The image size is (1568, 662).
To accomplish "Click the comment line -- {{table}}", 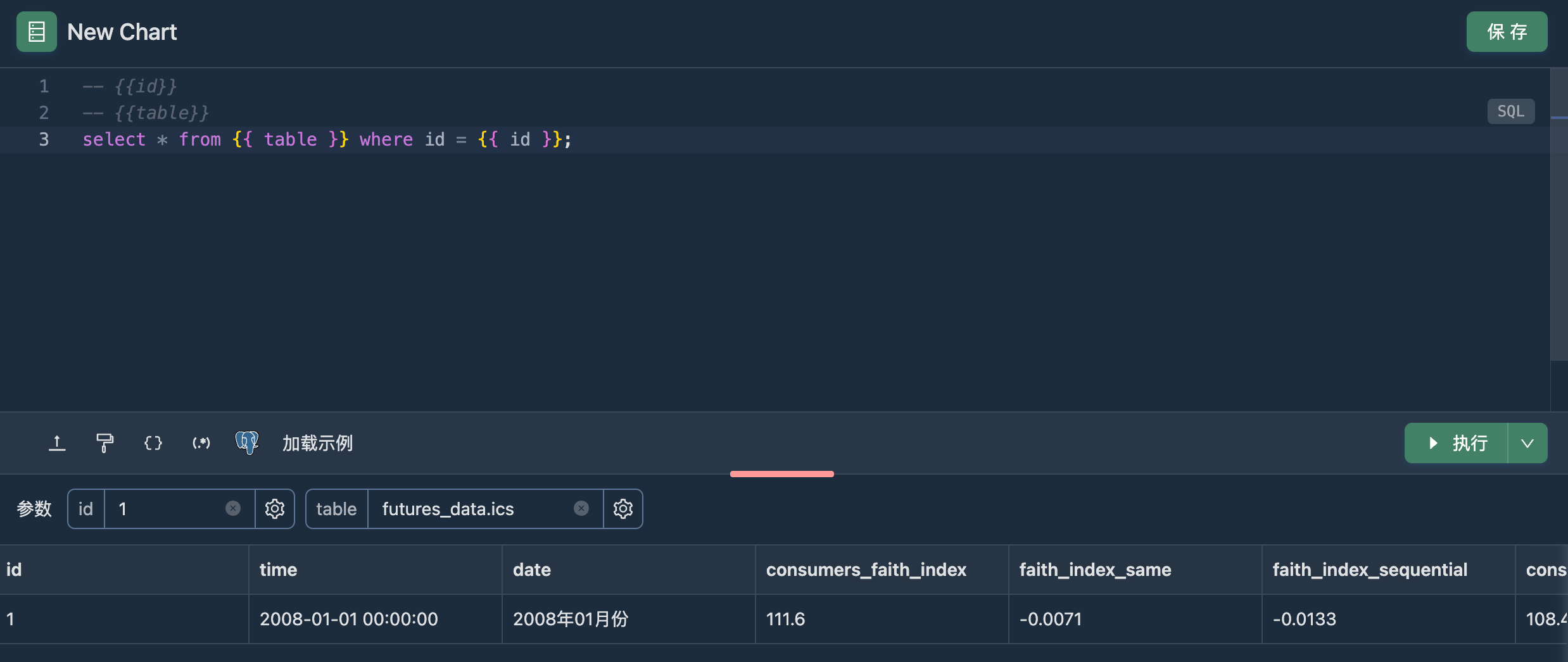I will pos(146,113).
